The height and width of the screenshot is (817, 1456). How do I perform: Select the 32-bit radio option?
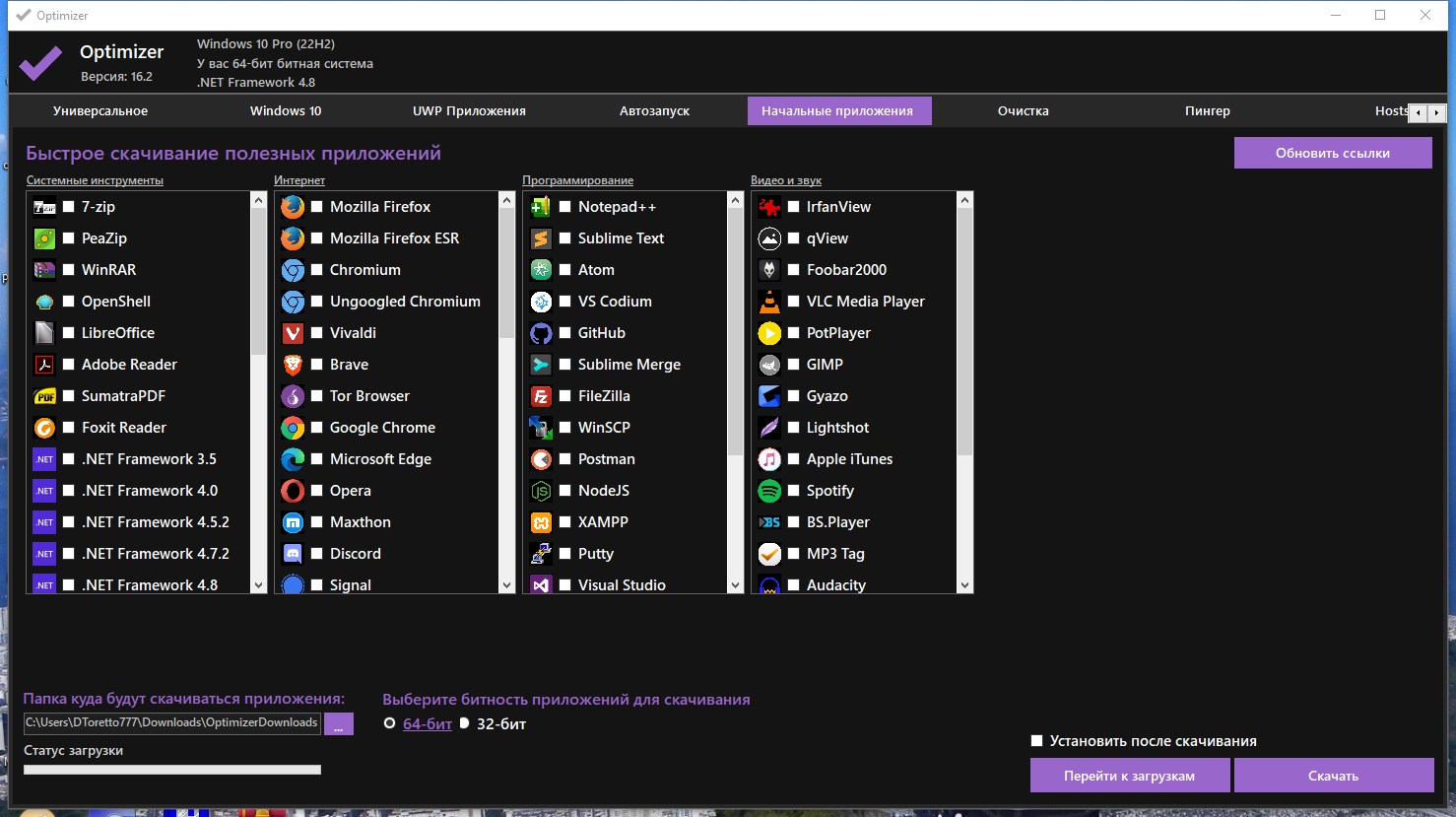pyautogui.click(x=464, y=723)
